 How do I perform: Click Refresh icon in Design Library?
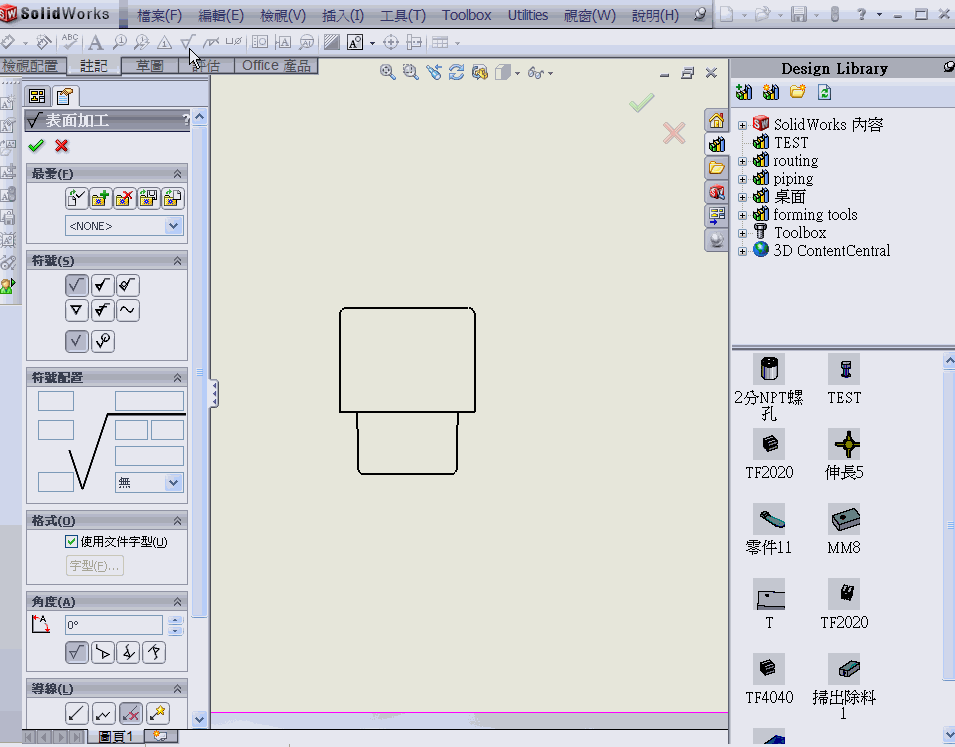pyautogui.click(x=824, y=92)
